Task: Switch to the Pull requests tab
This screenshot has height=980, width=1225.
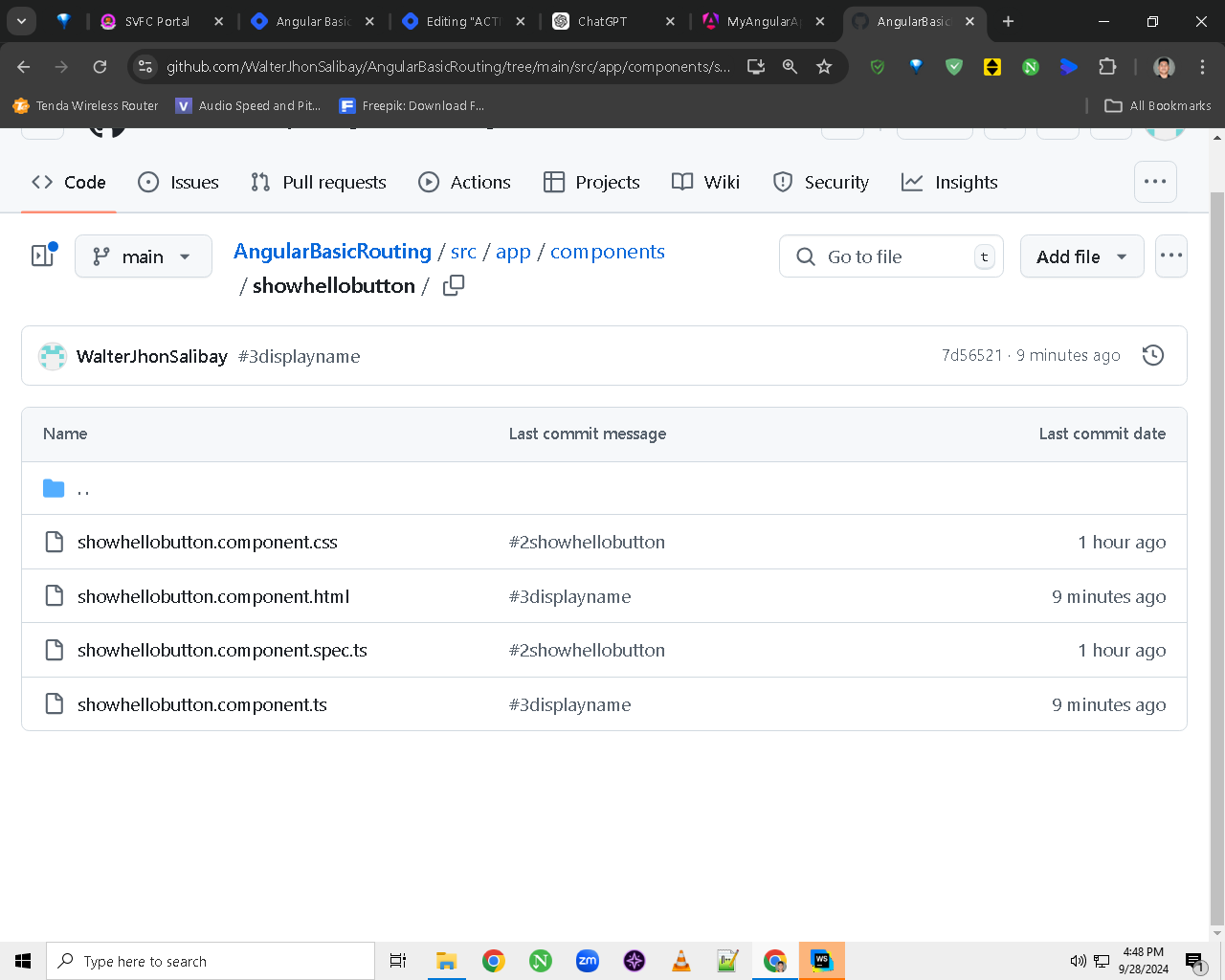Action: pos(319,182)
